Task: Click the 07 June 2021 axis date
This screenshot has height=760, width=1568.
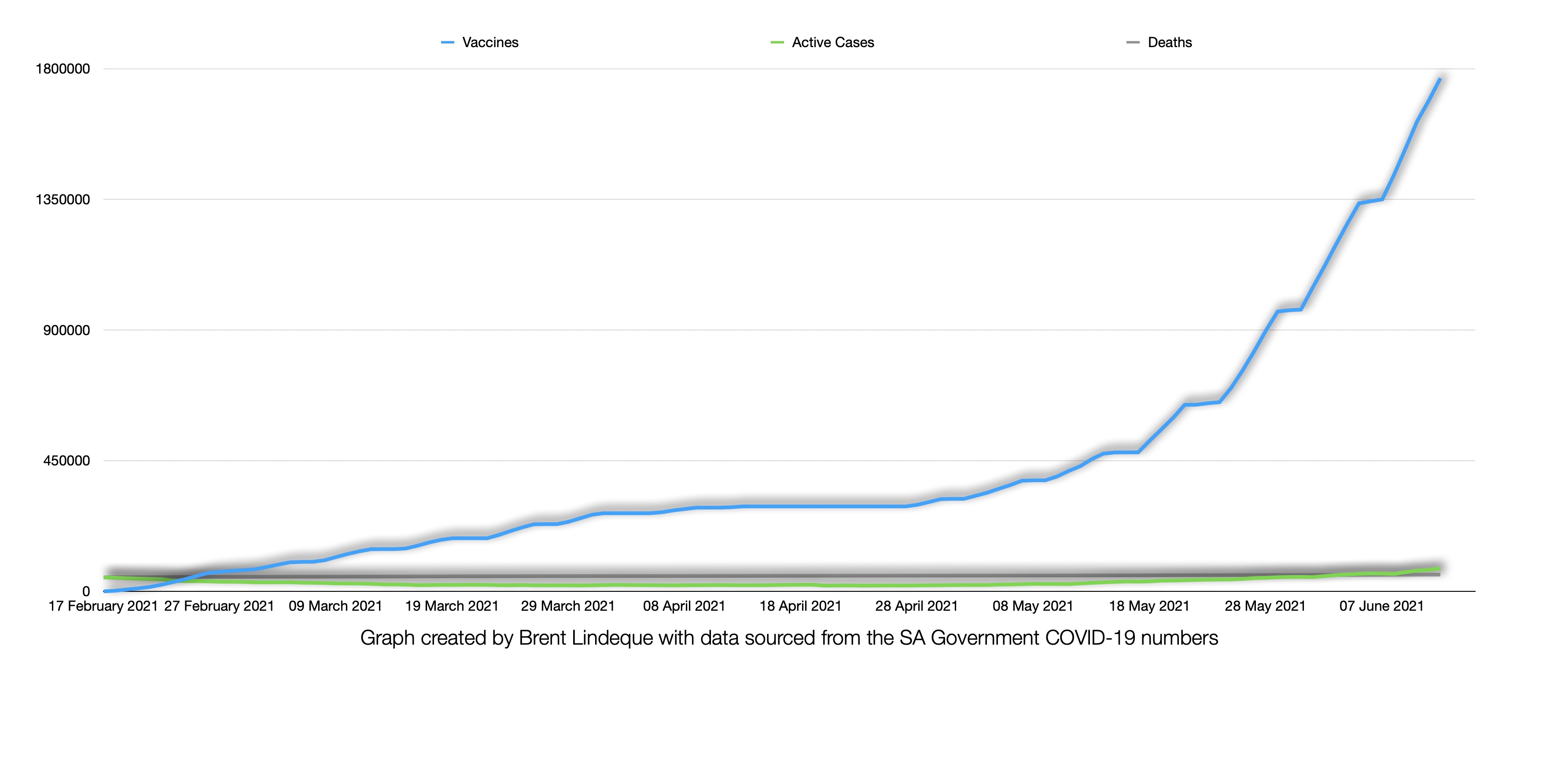Action: (1381, 606)
